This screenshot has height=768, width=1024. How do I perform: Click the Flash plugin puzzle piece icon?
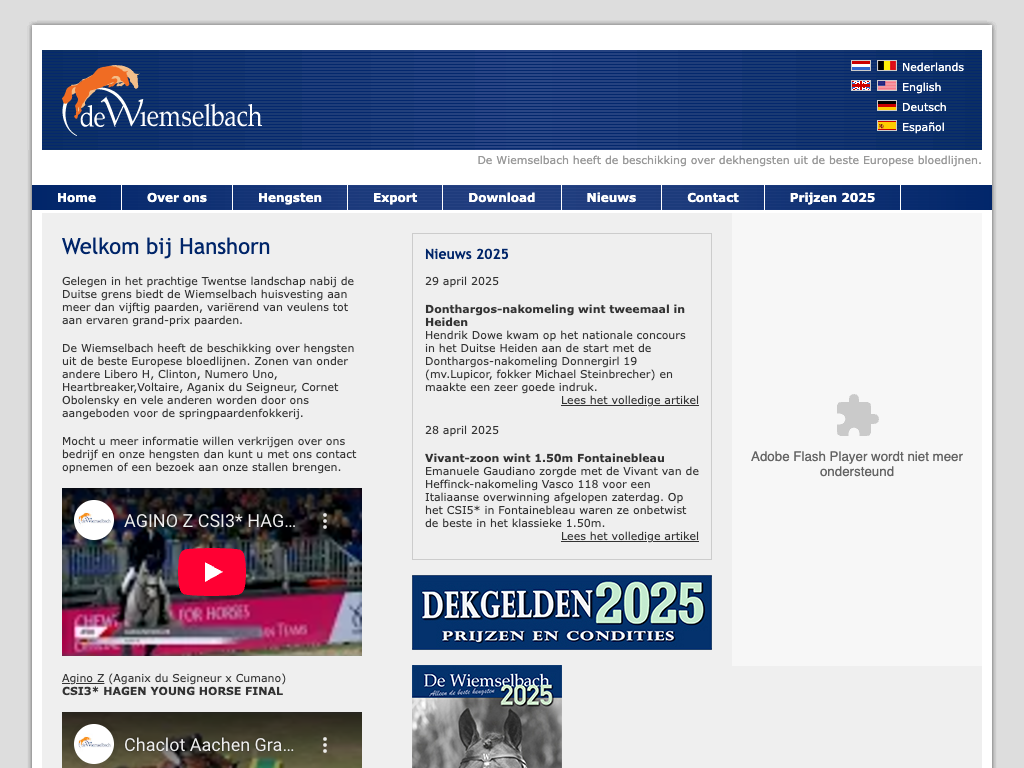857,416
